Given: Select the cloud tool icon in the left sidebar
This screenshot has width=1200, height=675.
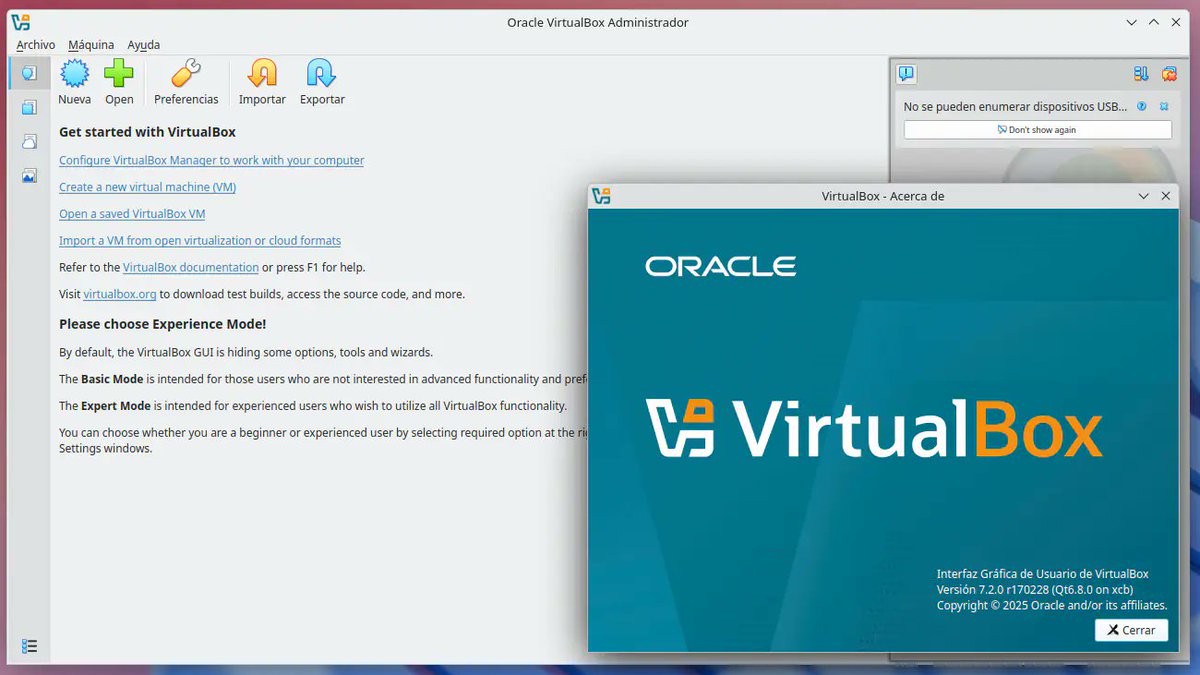Looking at the screenshot, I should (x=29, y=141).
